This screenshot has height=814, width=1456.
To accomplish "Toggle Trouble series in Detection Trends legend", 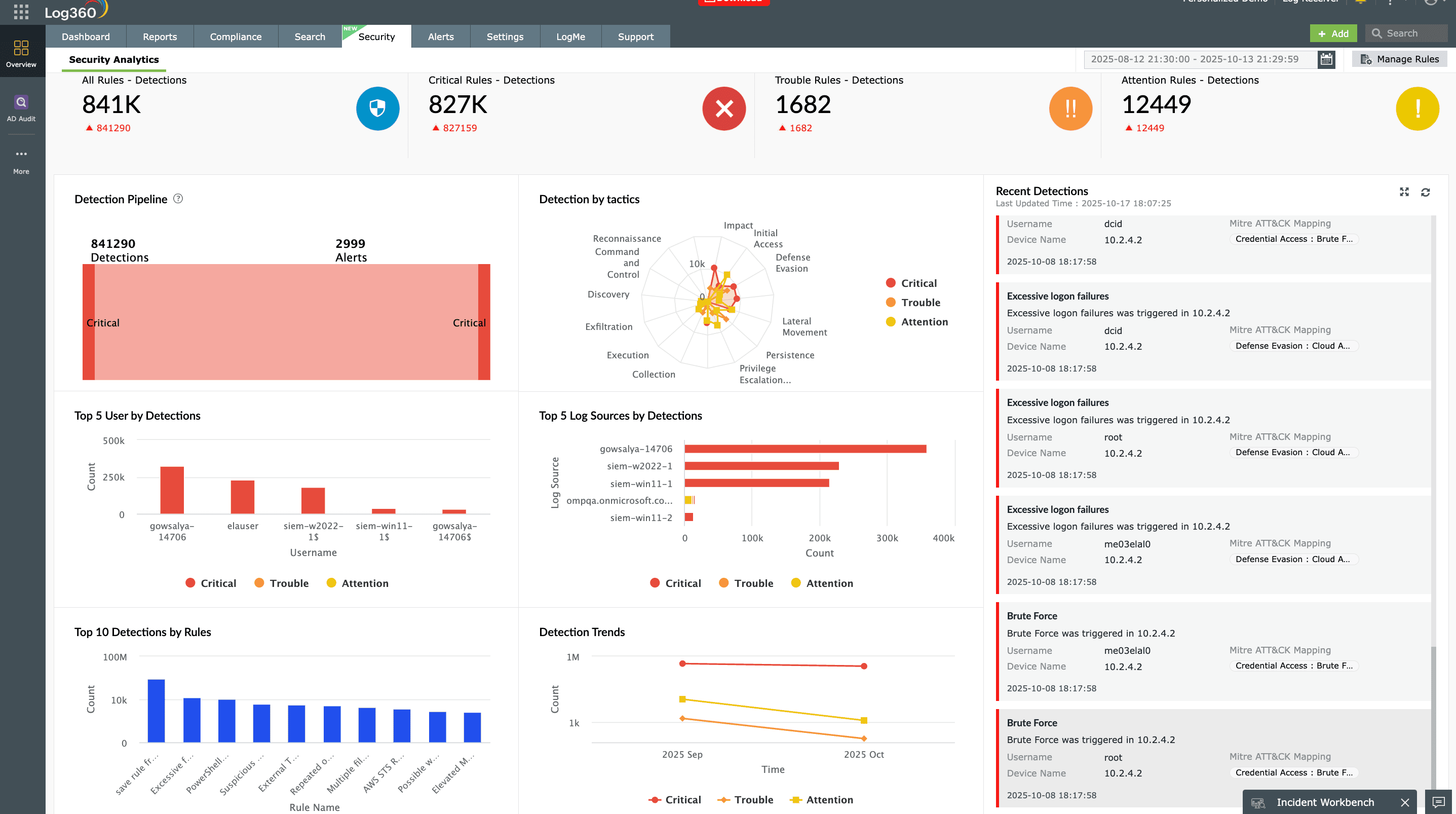I will [745, 799].
